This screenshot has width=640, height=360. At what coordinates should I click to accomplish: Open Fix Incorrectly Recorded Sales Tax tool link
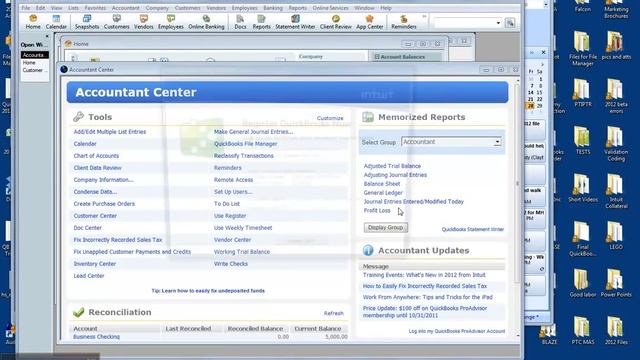tap(118, 240)
